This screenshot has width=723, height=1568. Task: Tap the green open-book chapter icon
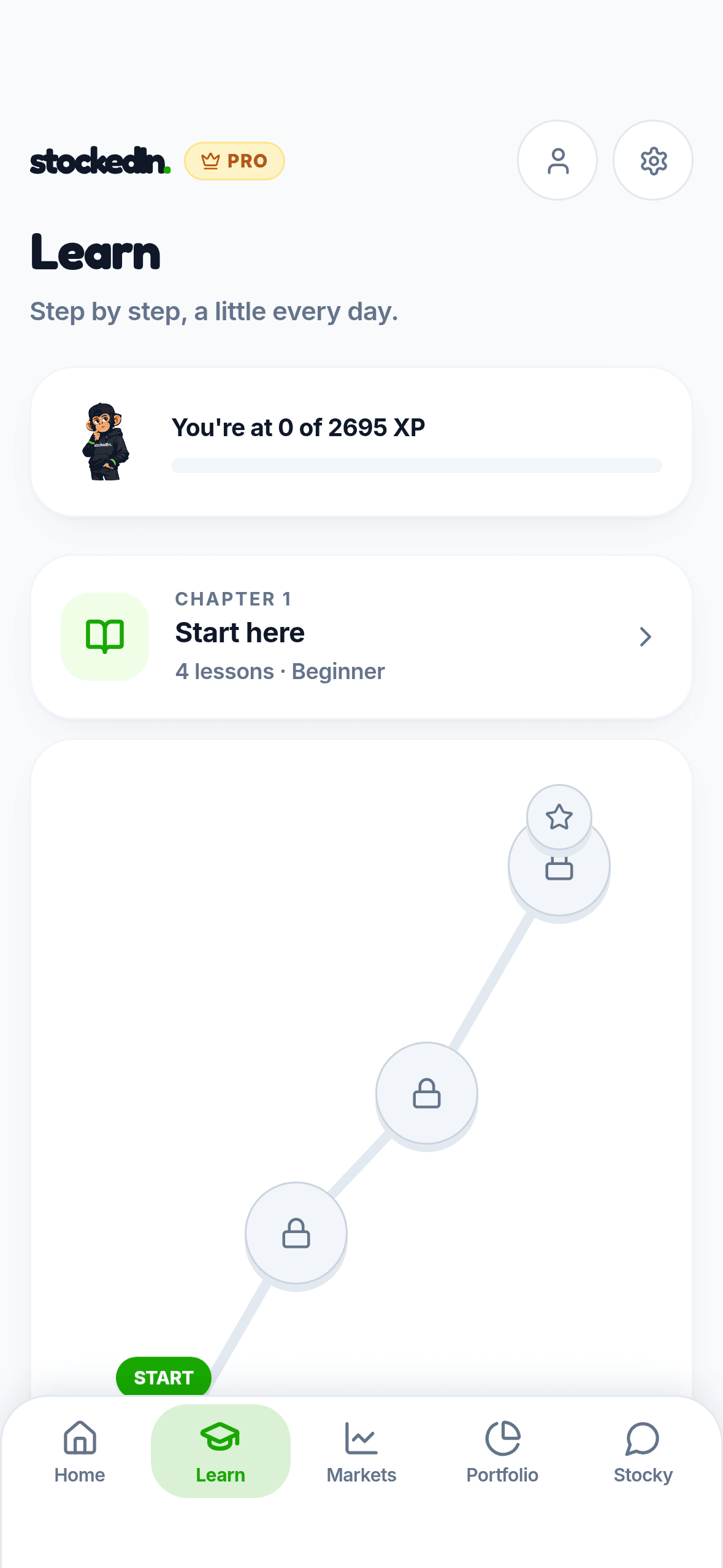[105, 636]
